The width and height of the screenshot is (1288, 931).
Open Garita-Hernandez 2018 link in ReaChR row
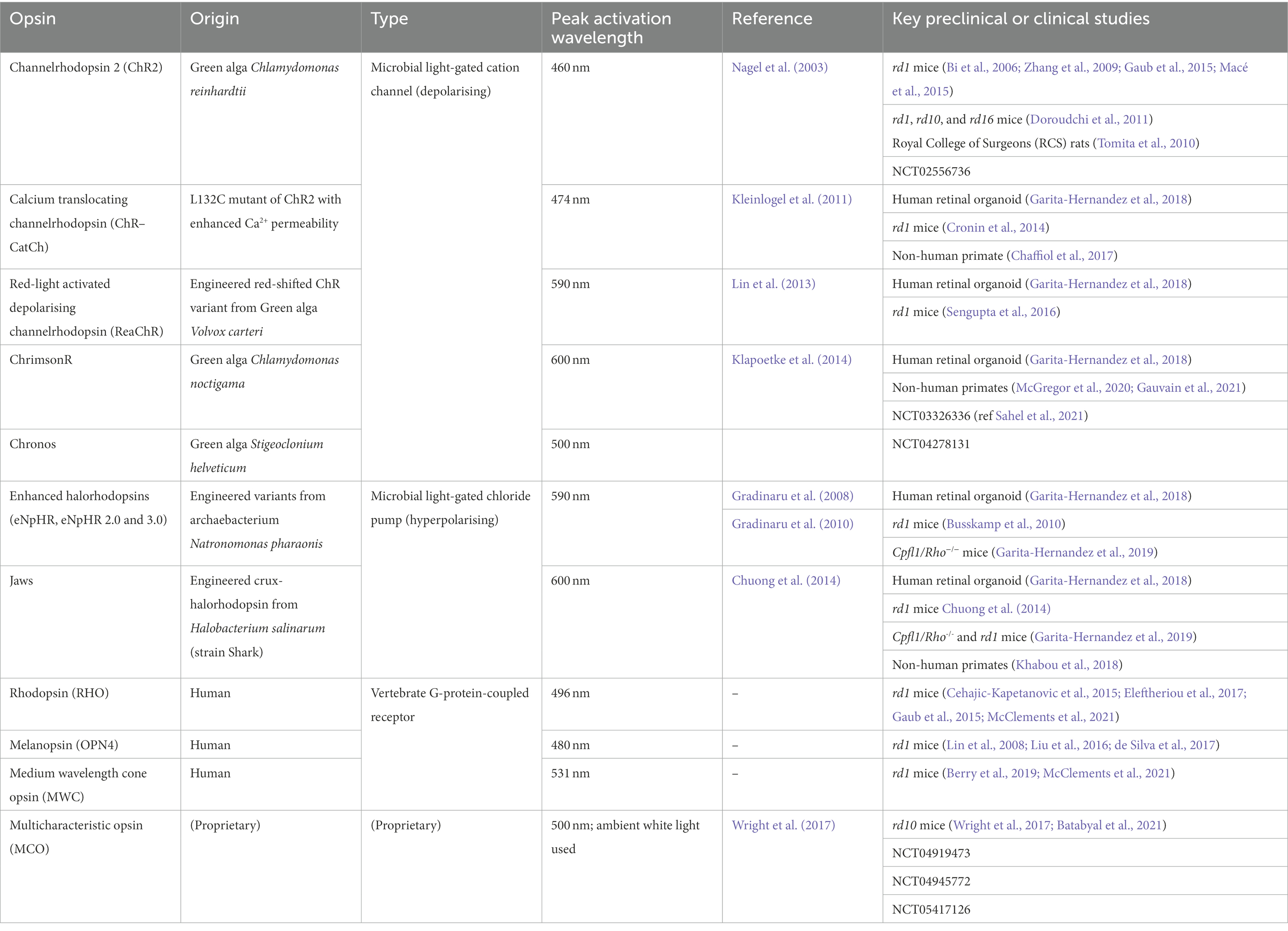point(1108,285)
